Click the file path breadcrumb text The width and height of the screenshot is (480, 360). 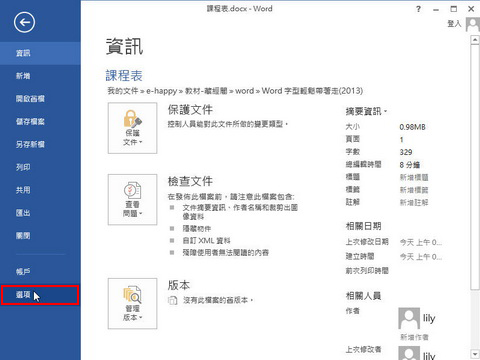coord(235,91)
